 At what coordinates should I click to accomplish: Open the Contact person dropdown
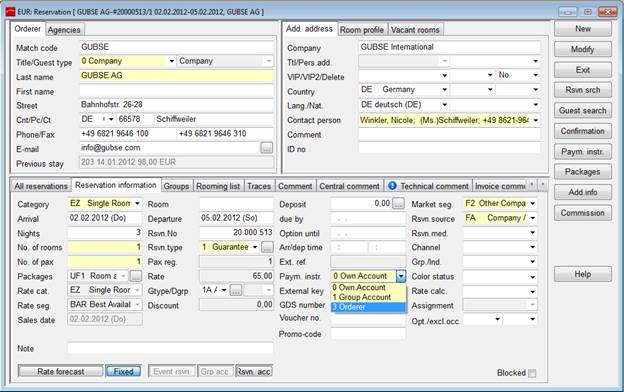click(536, 120)
